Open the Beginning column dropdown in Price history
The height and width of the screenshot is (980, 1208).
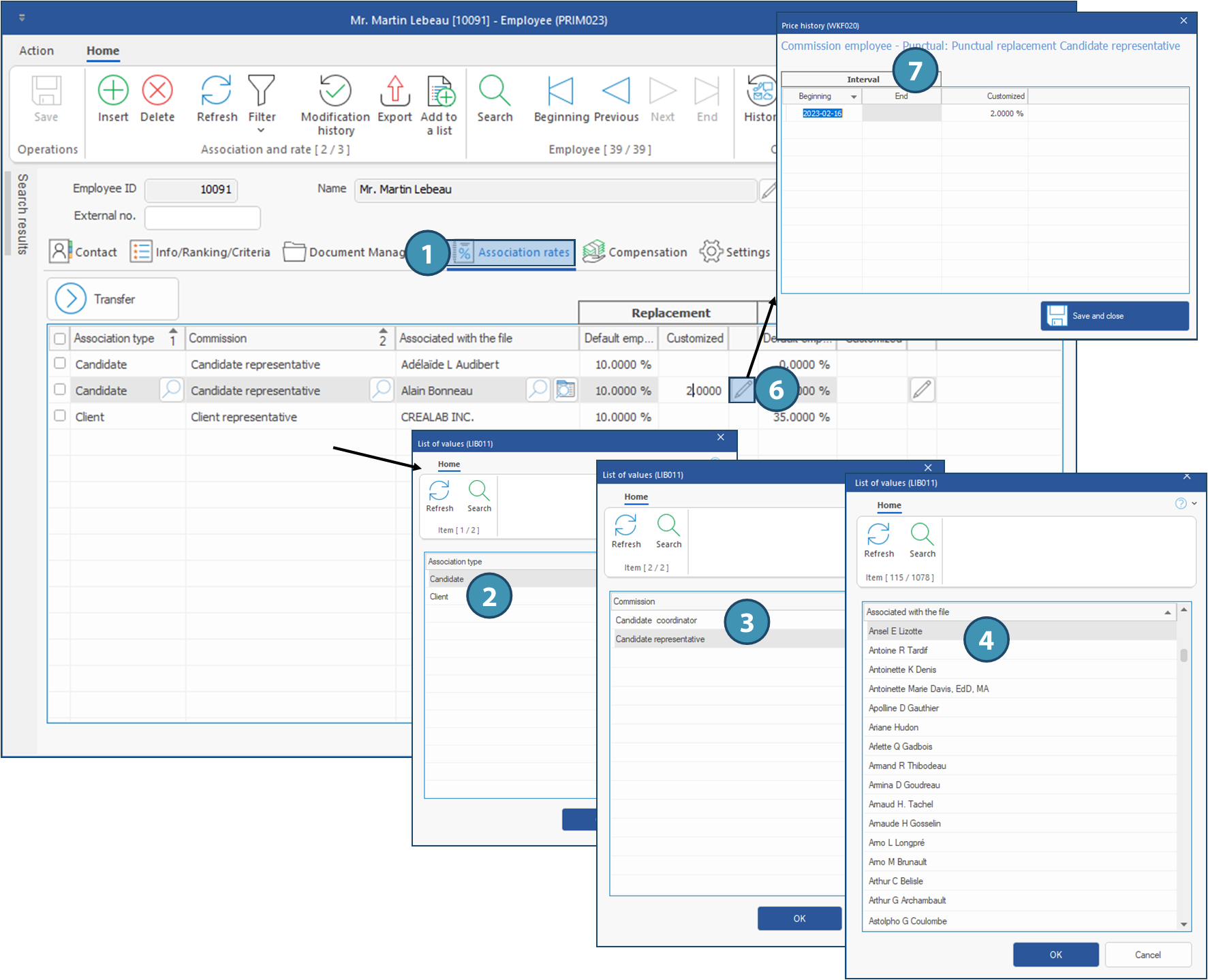(853, 97)
